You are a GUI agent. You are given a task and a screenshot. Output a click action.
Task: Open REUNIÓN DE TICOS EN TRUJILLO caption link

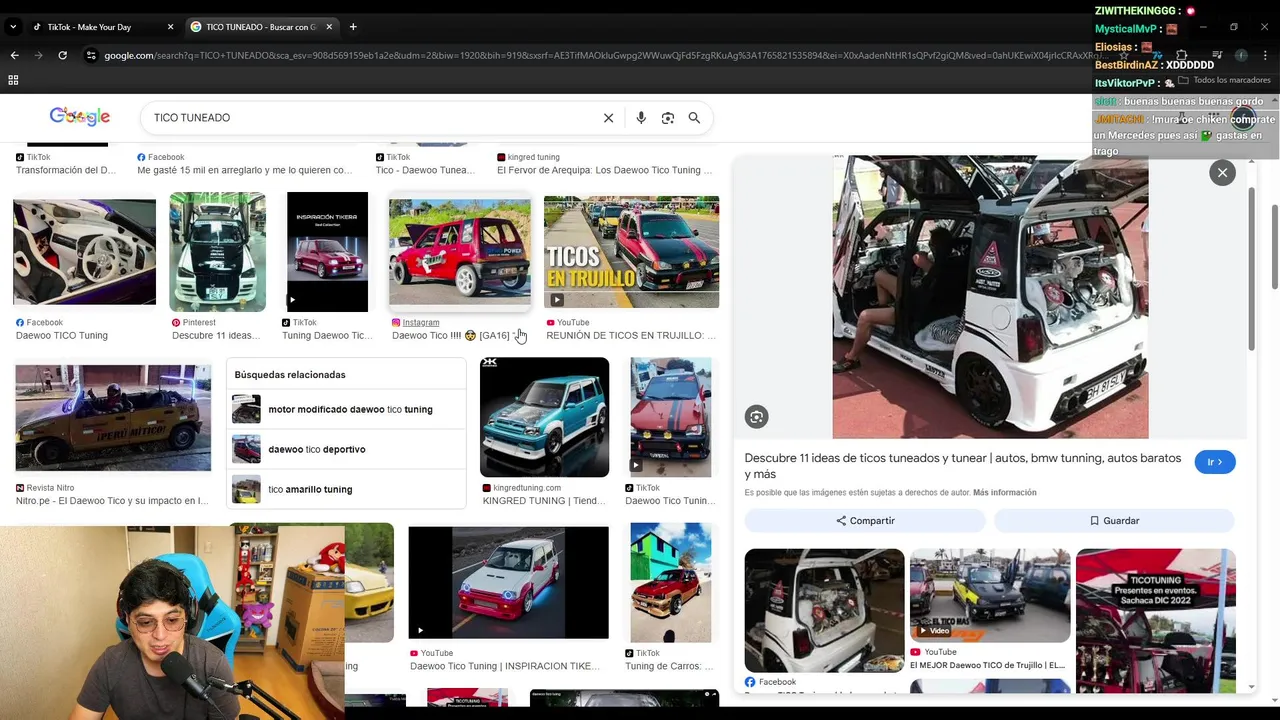(631, 336)
